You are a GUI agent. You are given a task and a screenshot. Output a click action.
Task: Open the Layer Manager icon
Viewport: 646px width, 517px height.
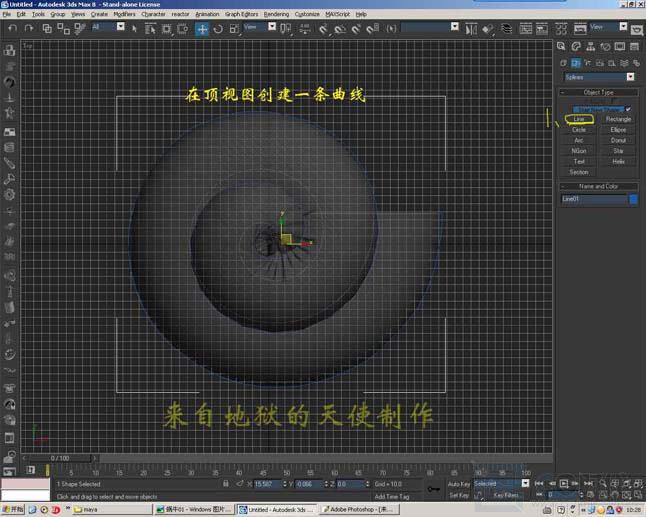506,29
